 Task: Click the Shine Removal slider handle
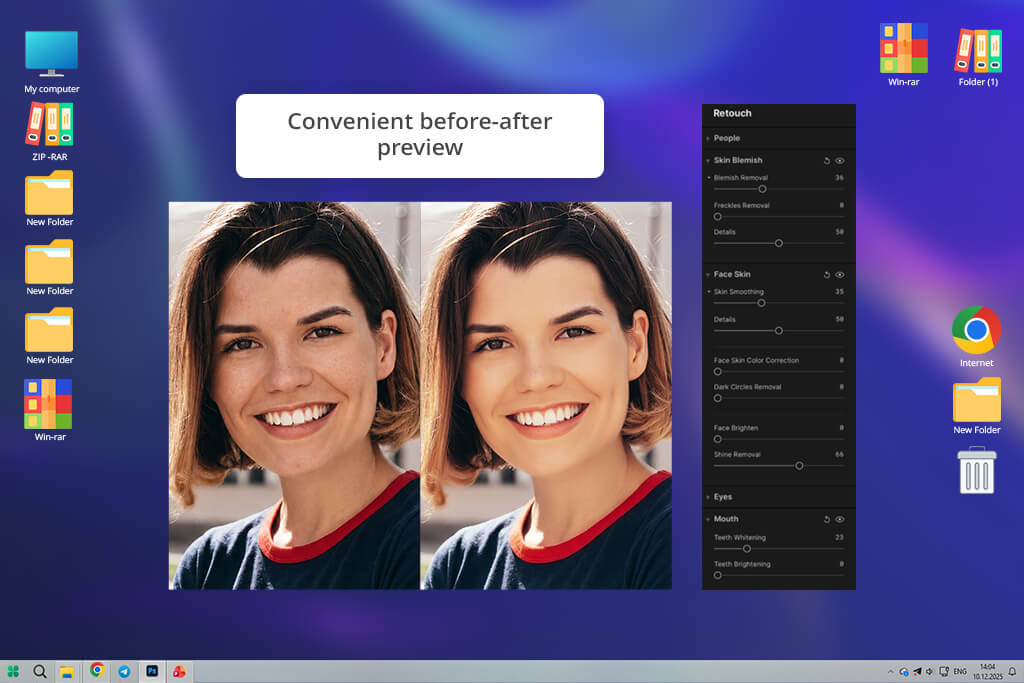pos(799,466)
